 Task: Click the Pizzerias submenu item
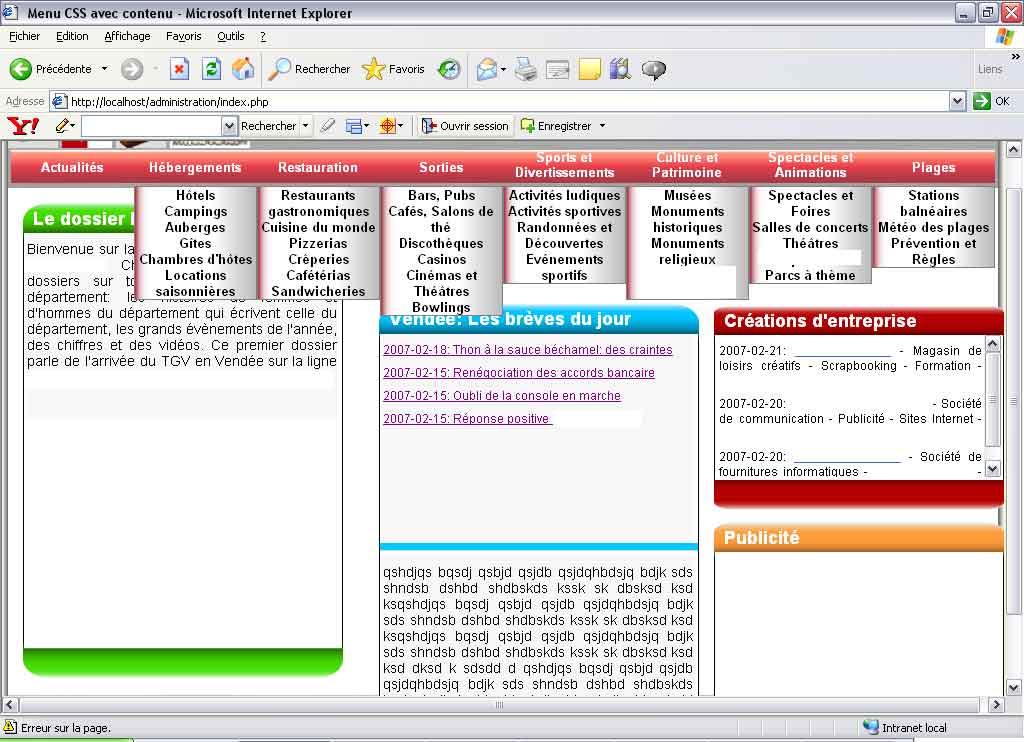318,243
